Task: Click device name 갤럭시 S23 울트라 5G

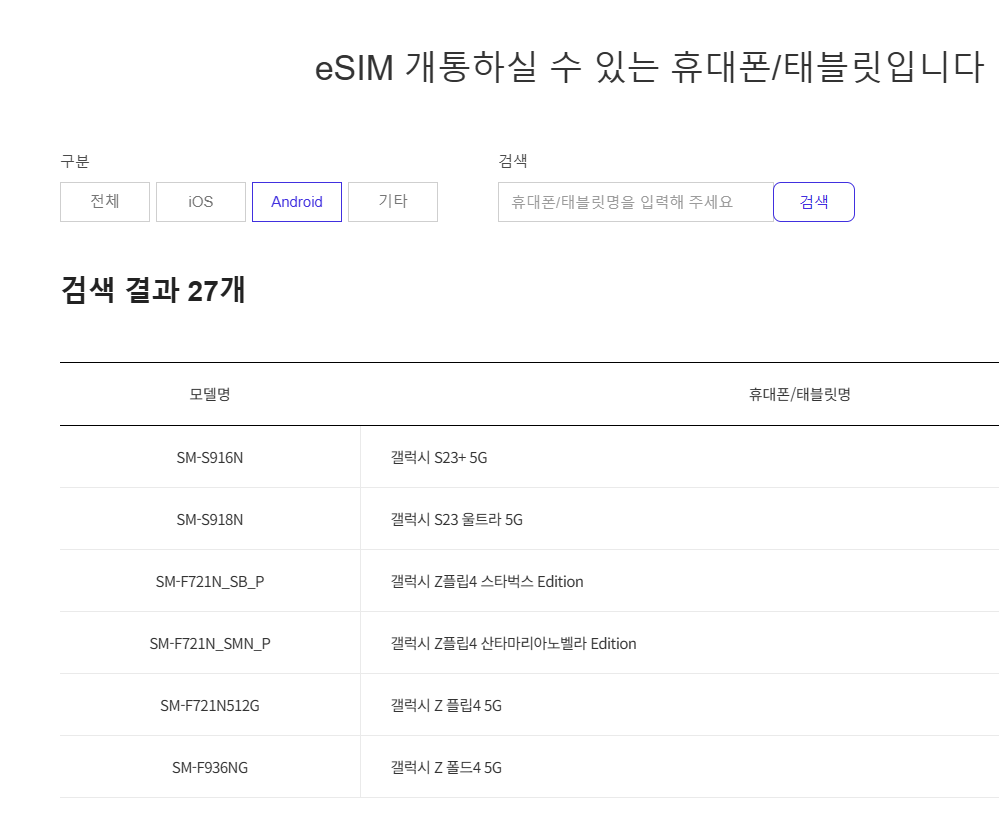Action: [457, 519]
